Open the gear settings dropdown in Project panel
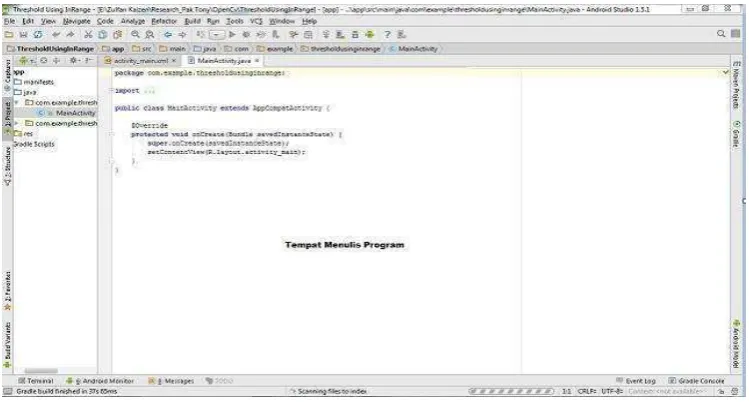Screen dimensions: 749x402 click(75, 61)
